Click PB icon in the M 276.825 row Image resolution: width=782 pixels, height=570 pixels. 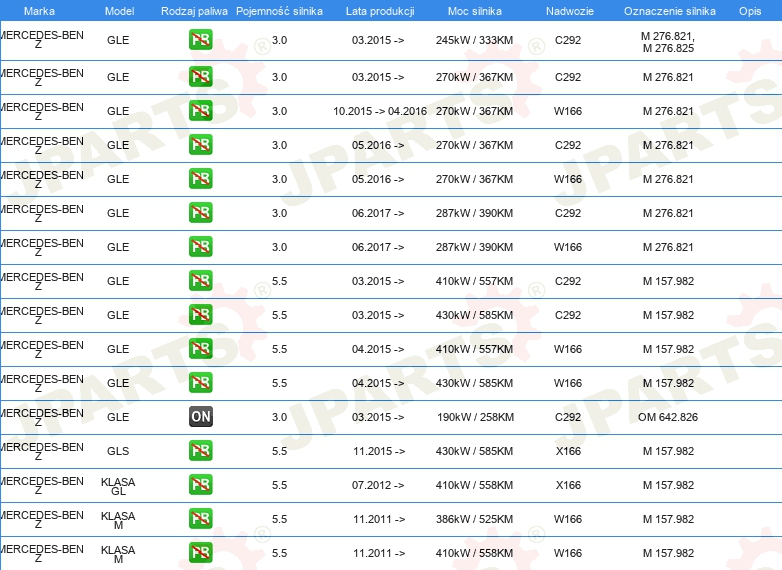pyautogui.click(x=201, y=41)
